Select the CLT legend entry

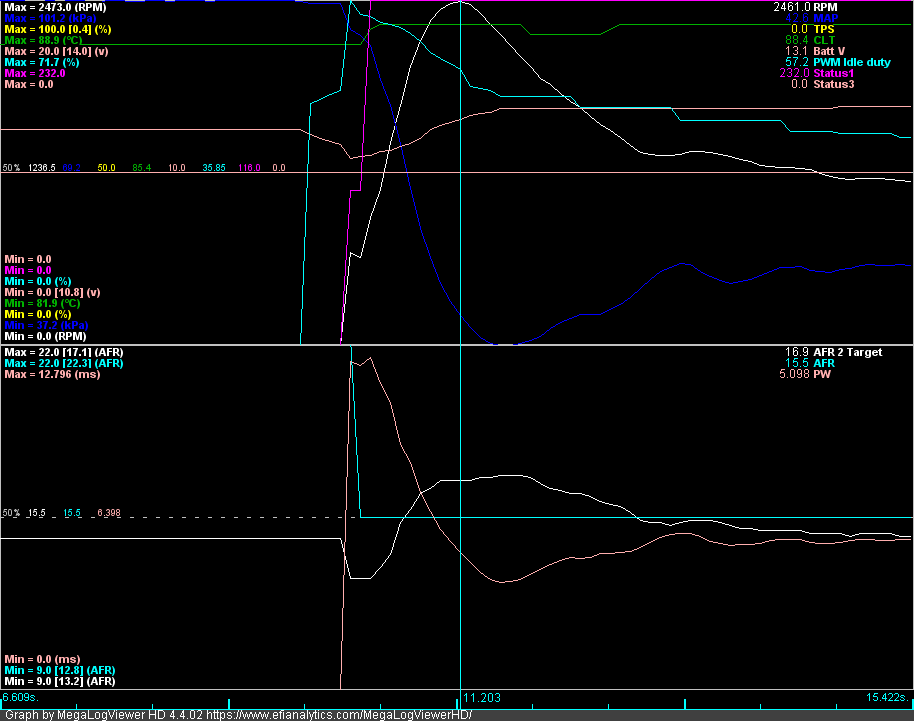pos(824,40)
